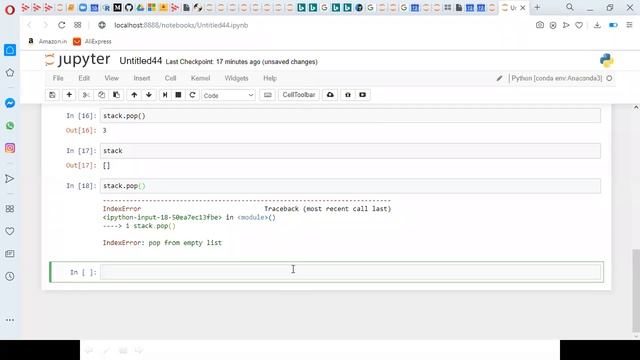The width and height of the screenshot is (640, 360).
Task: Open the Kernel menu
Action: click(x=200, y=78)
